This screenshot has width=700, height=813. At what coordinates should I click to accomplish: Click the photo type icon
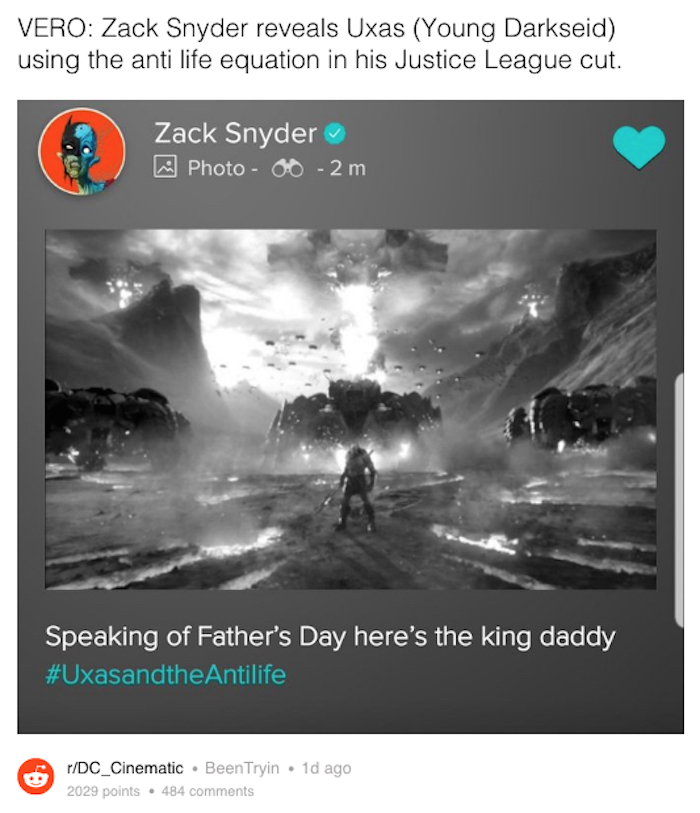165,168
